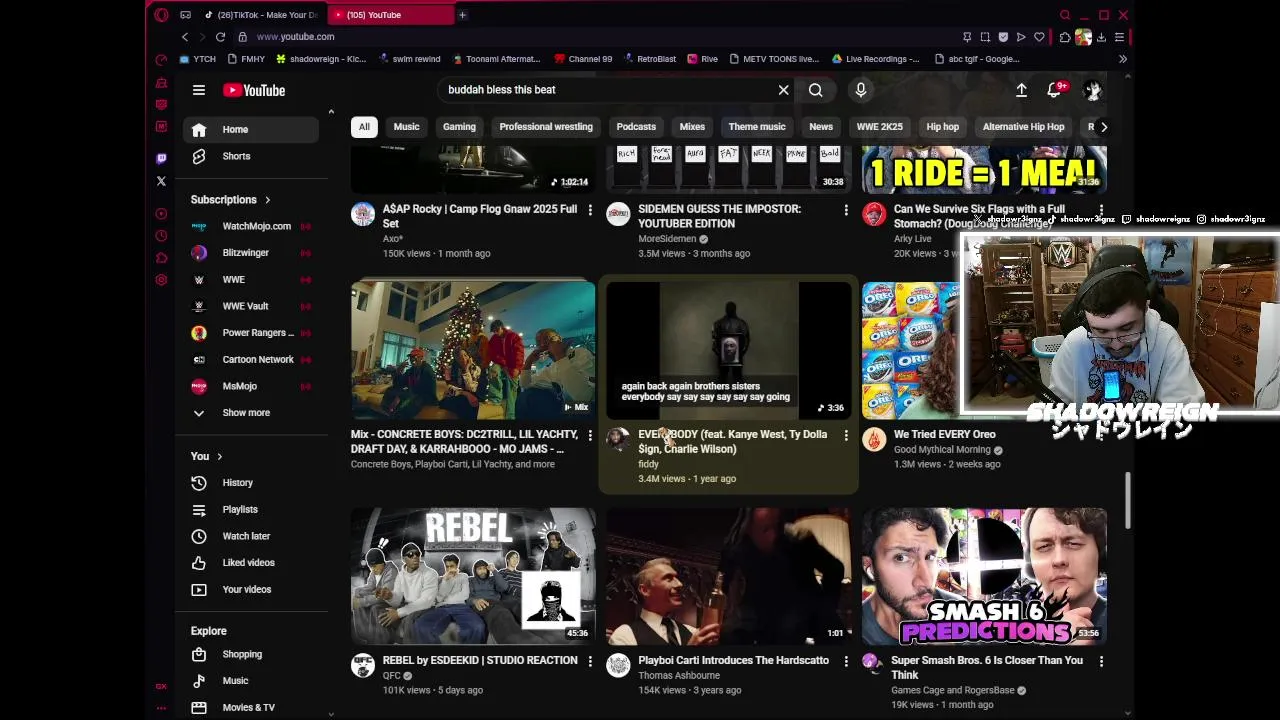Screen dimensions: 1280x720
Task: Open Watch later in the sidebar
Action: 252,536
